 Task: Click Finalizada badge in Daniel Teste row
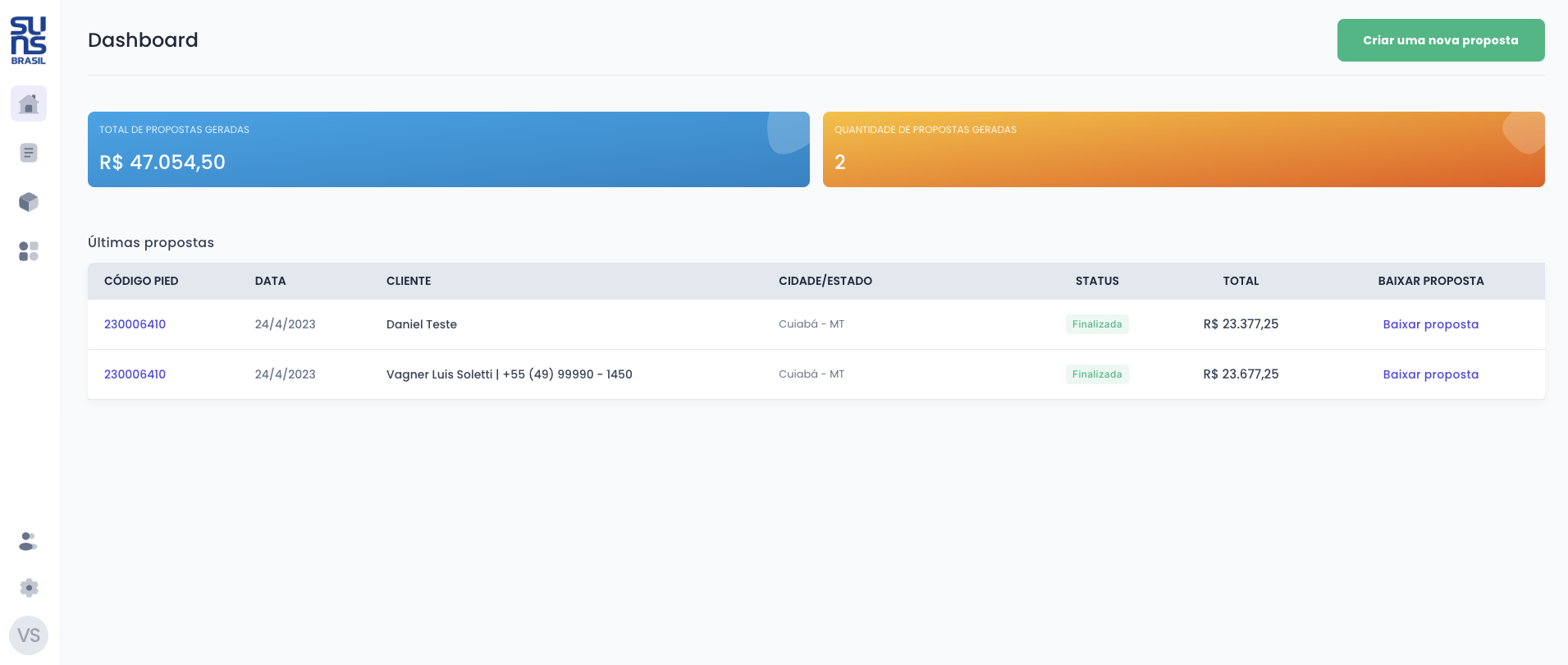[1097, 324]
